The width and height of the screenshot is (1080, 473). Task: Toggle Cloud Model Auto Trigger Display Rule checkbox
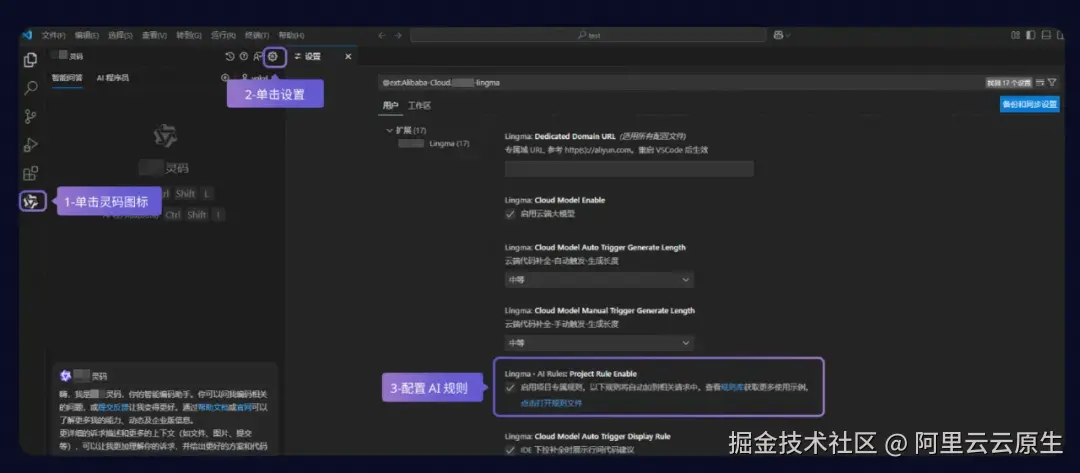(x=510, y=450)
